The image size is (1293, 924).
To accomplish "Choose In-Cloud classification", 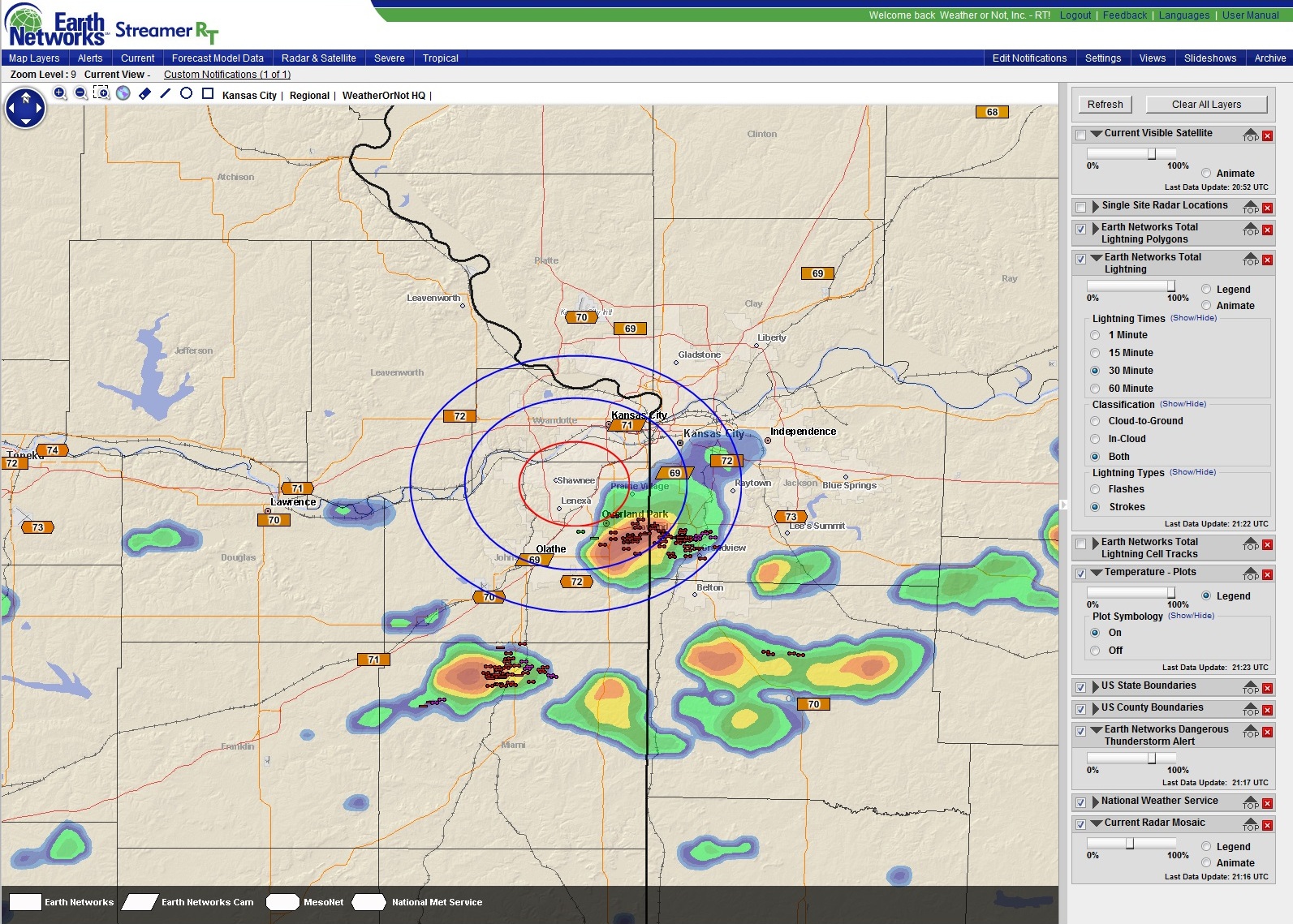I will [1095, 439].
